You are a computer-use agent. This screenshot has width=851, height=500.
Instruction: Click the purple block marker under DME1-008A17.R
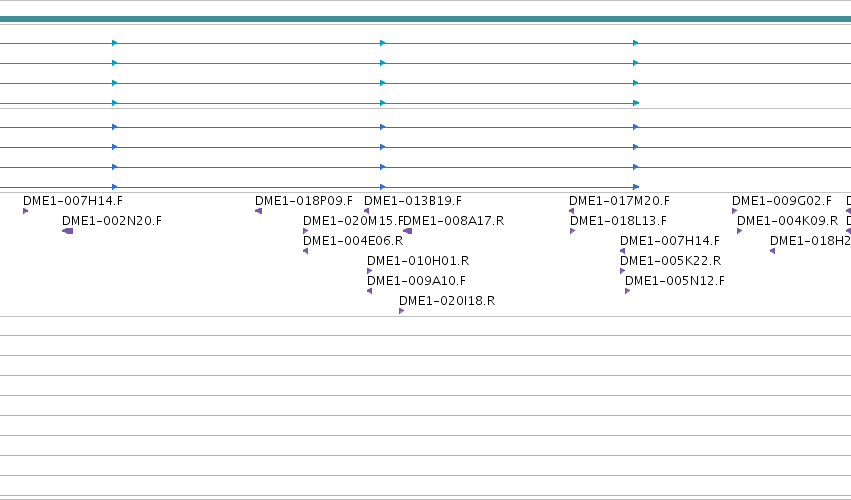coord(408,231)
